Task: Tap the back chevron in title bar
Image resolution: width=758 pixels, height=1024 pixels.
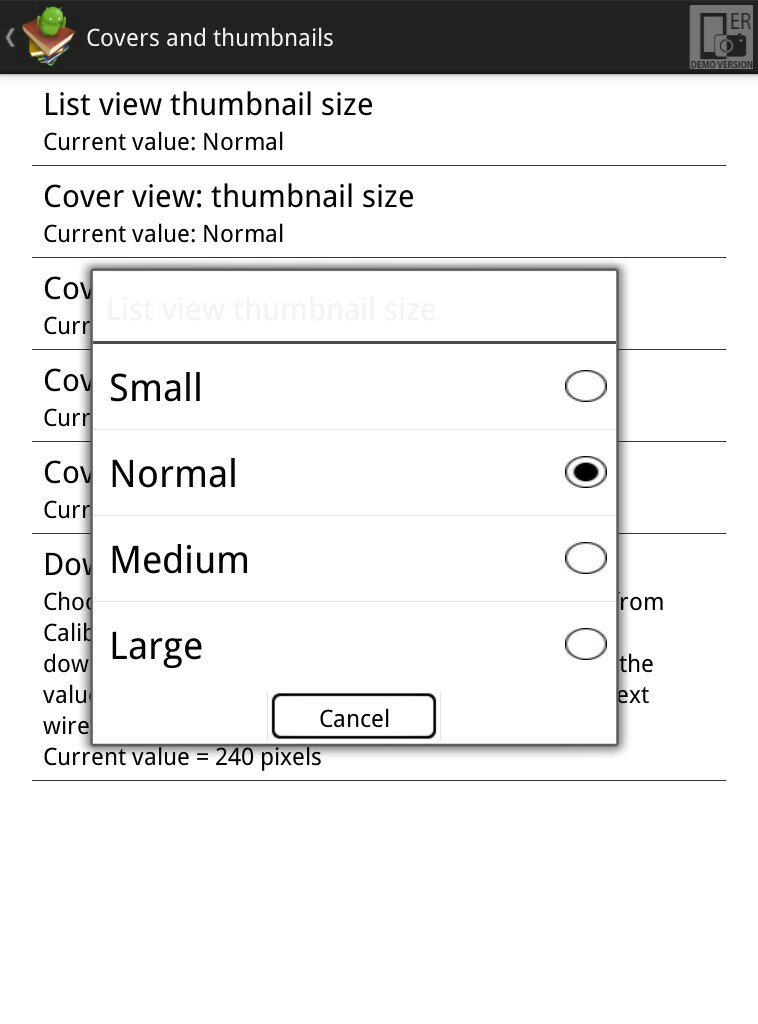Action: tap(10, 38)
